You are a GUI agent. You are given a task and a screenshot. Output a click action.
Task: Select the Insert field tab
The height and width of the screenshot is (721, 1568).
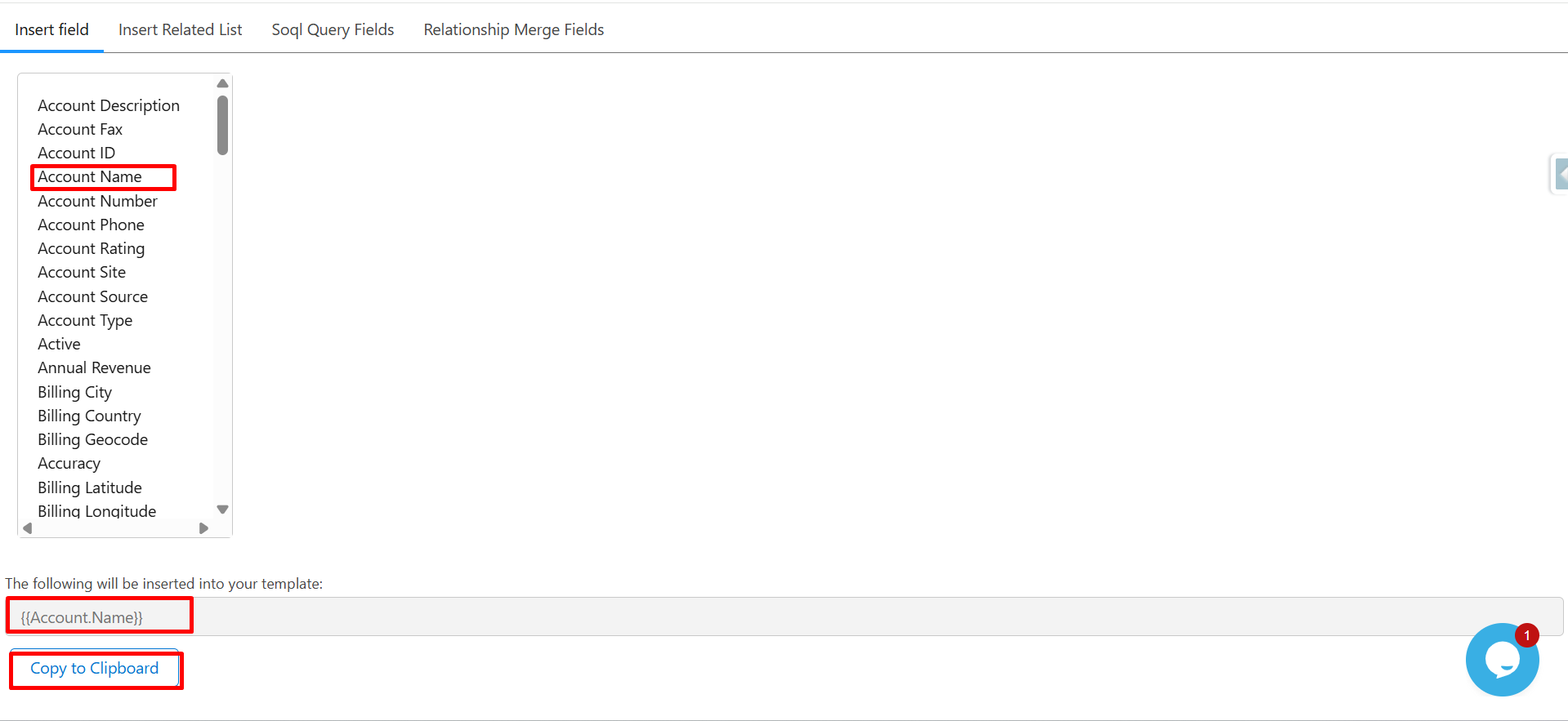tap(51, 30)
